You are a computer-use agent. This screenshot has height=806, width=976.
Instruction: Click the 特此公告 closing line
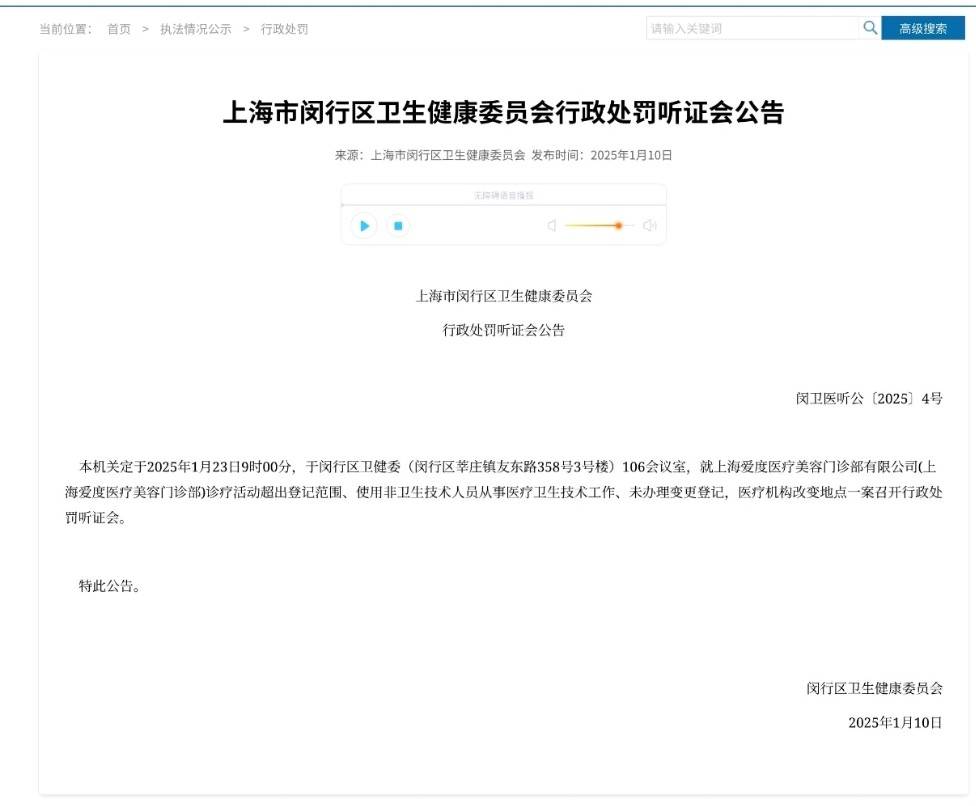[x=110, y=586]
